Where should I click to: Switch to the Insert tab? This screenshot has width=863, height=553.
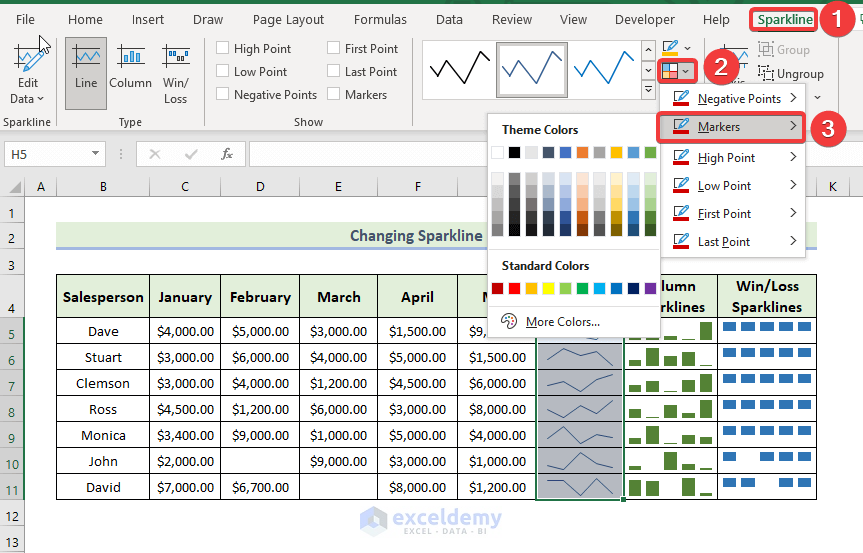click(x=148, y=20)
